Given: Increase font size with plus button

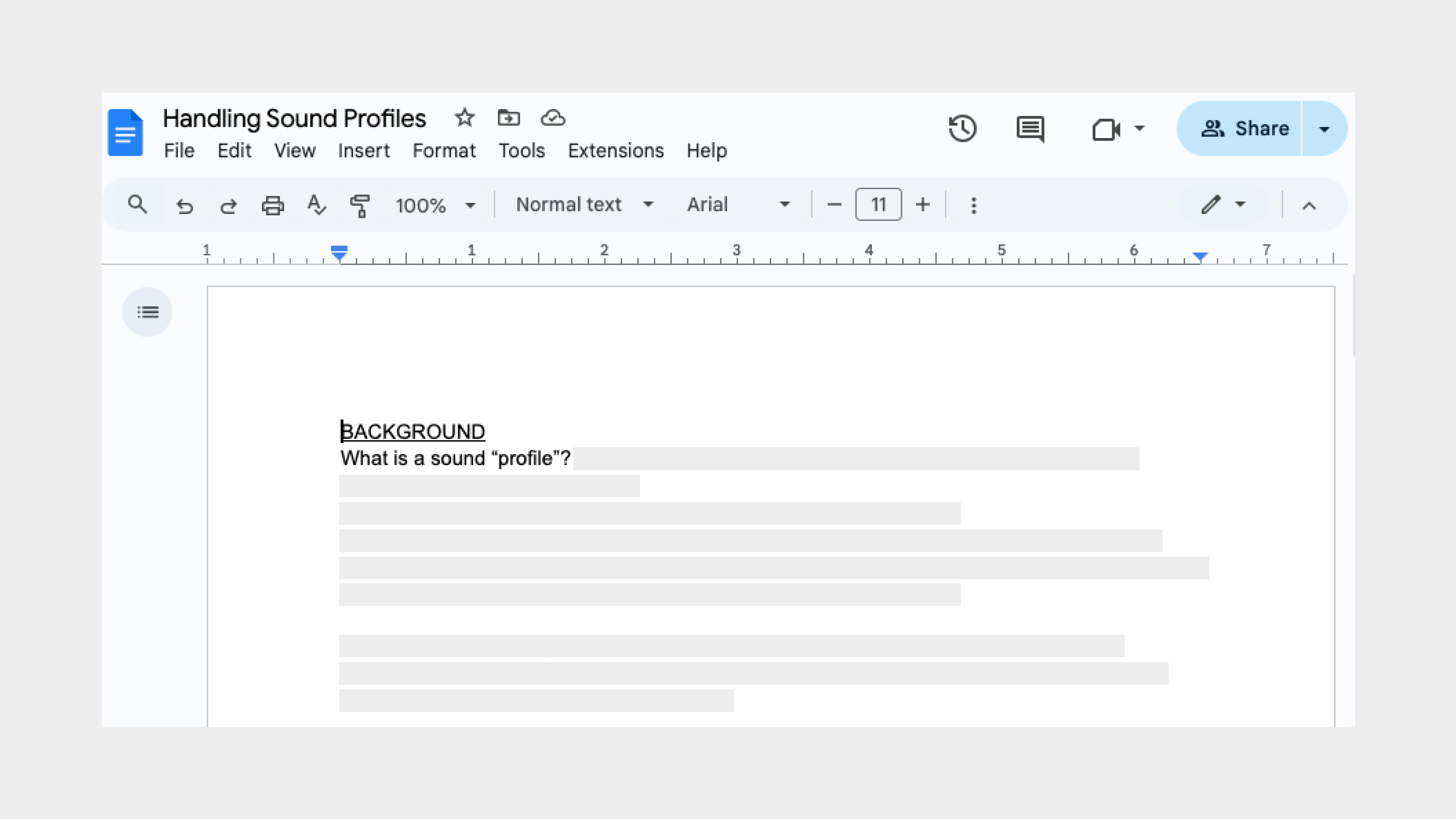Looking at the screenshot, I should point(923,205).
